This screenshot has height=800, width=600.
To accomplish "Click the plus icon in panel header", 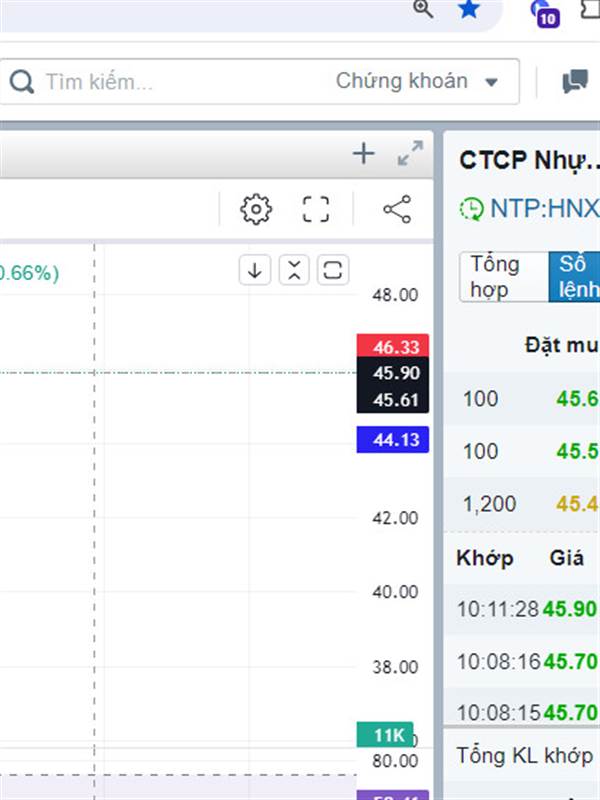I will (x=364, y=154).
